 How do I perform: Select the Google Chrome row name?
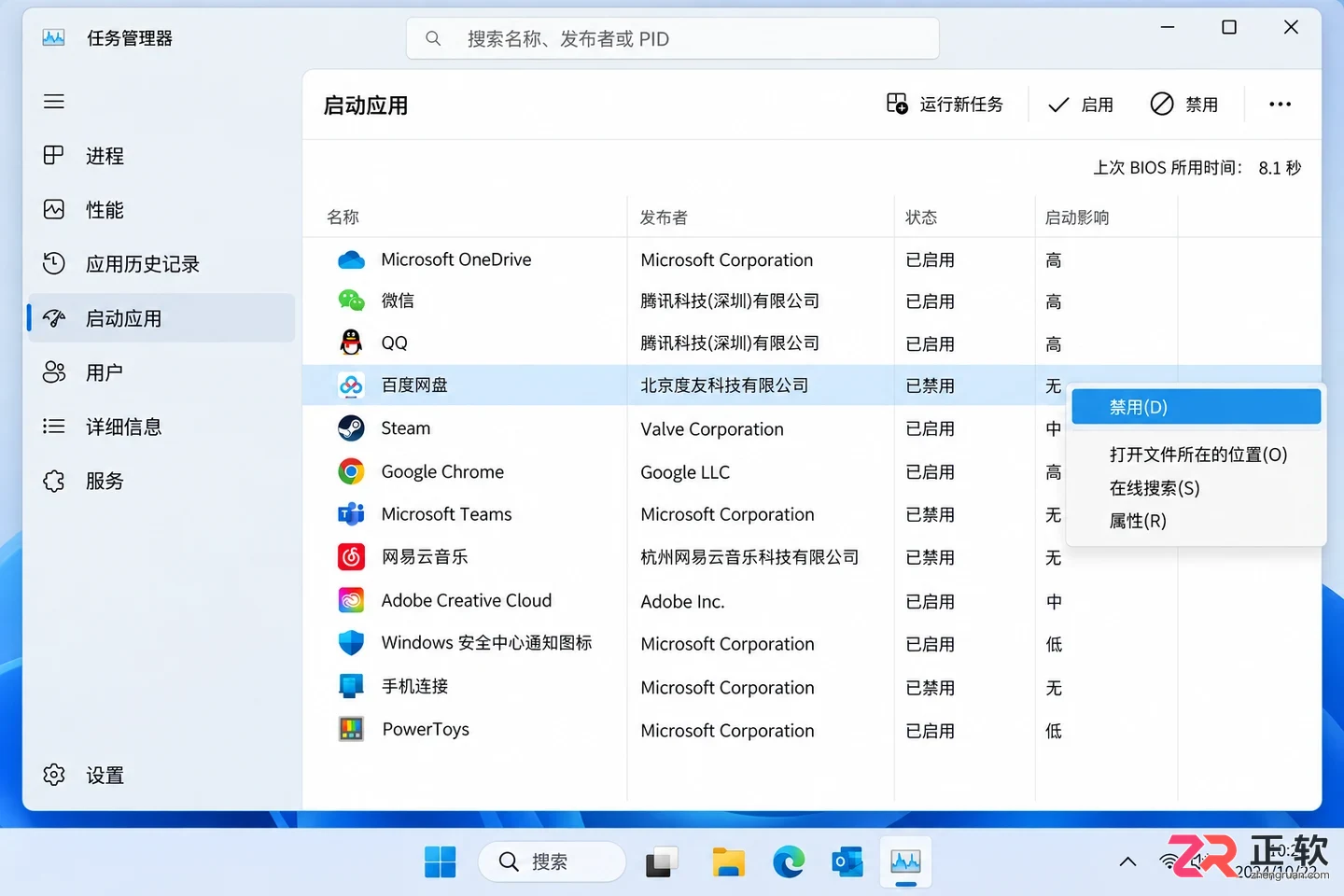point(442,471)
